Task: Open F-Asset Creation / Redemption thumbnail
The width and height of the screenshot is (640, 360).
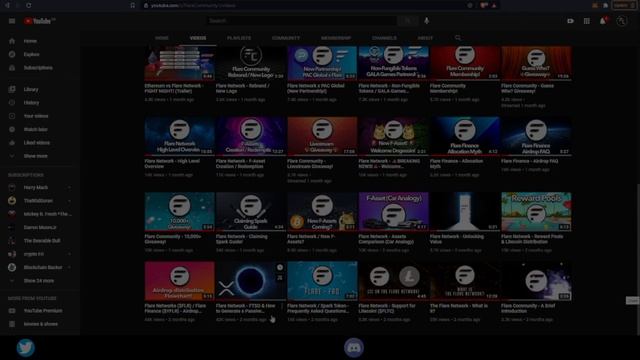Action: point(251,136)
